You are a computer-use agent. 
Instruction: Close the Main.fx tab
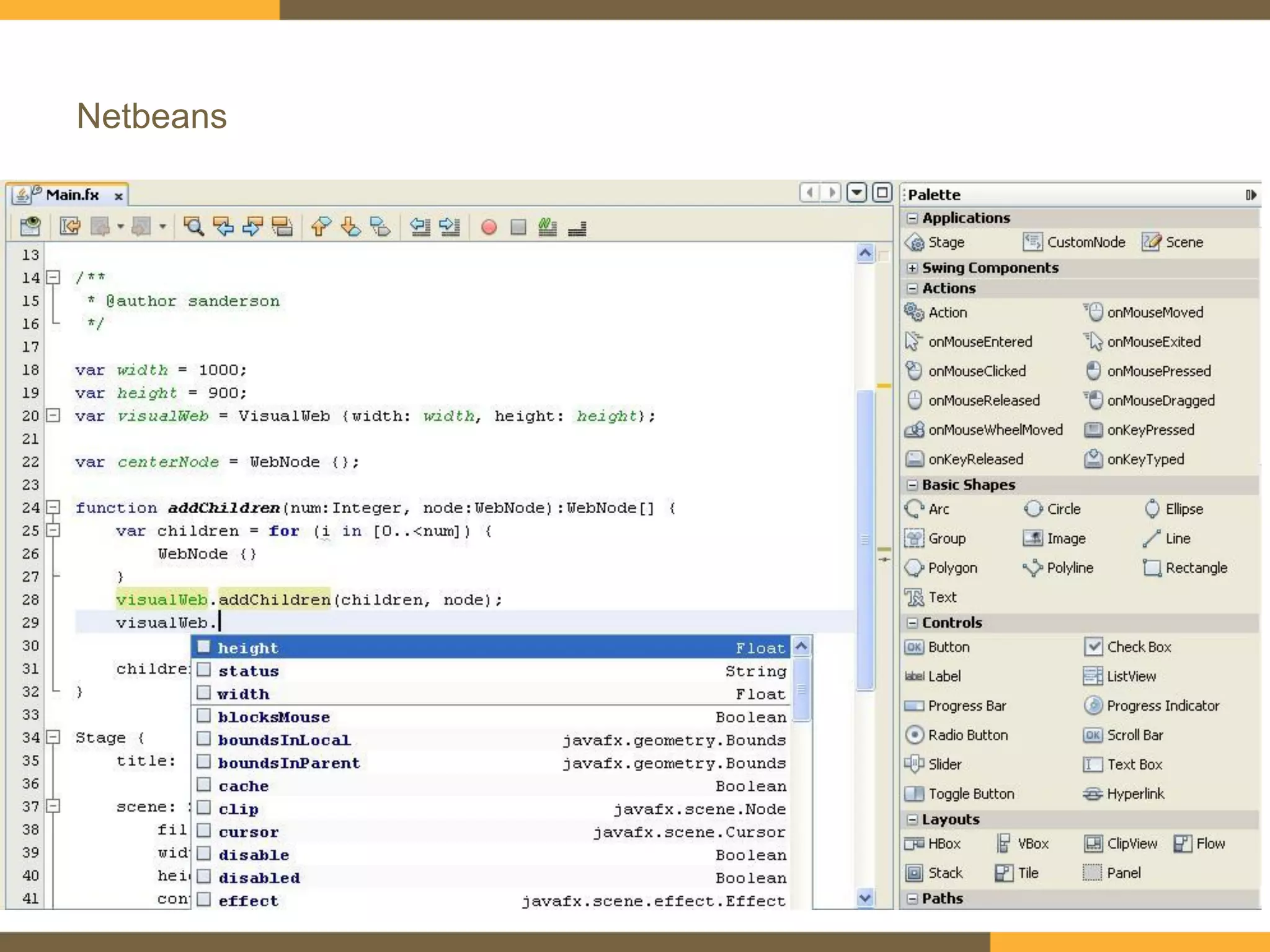click(x=118, y=196)
